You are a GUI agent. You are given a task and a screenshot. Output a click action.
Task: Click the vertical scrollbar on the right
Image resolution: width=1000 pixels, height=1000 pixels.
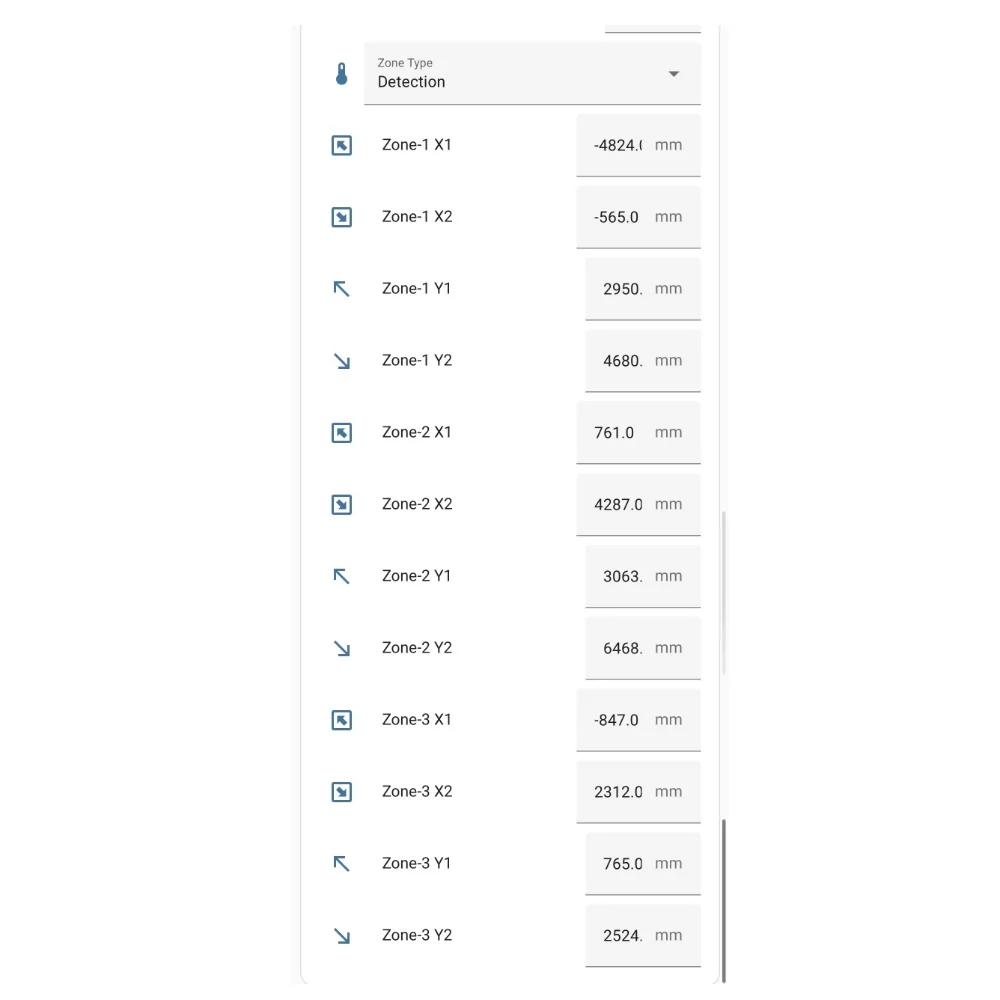[723, 900]
